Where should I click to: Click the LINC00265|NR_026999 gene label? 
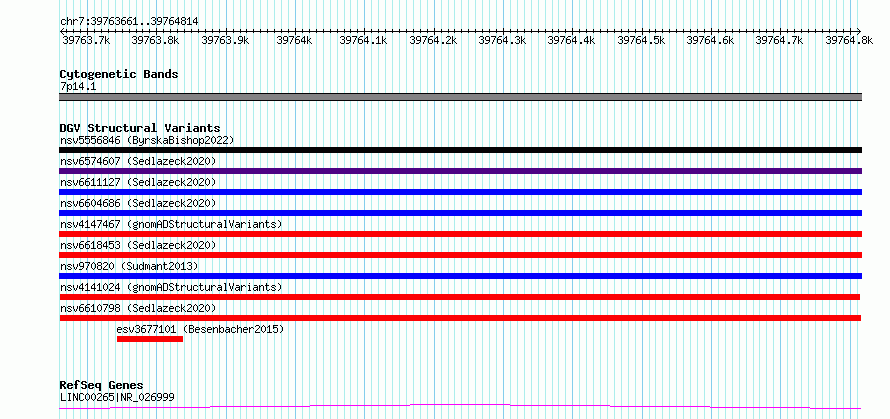tap(117, 397)
